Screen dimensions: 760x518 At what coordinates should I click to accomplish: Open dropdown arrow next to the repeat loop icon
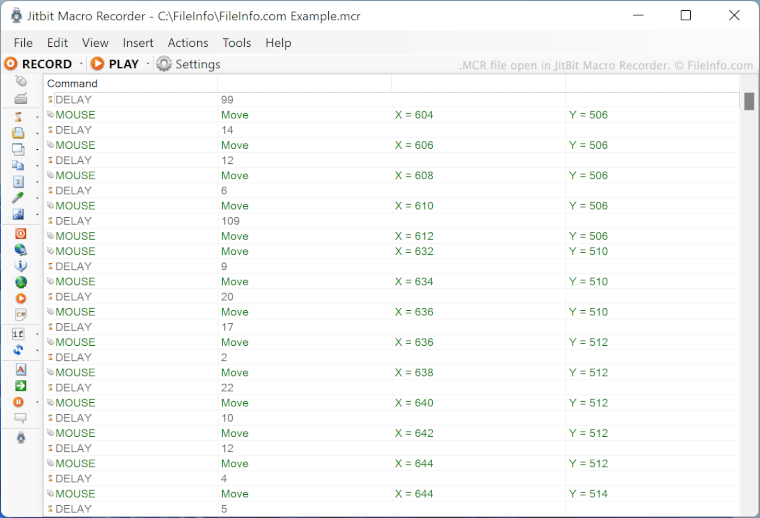(x=37, y=350)
